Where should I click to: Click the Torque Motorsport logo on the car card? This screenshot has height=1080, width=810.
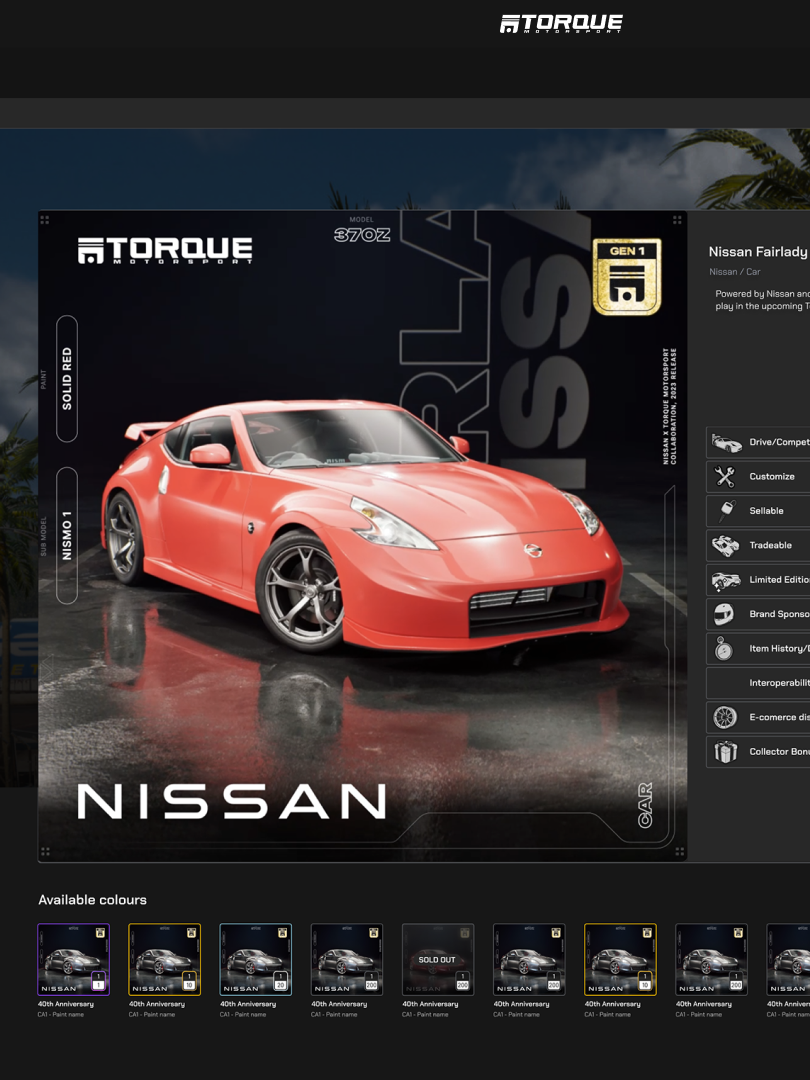(165, 251)
